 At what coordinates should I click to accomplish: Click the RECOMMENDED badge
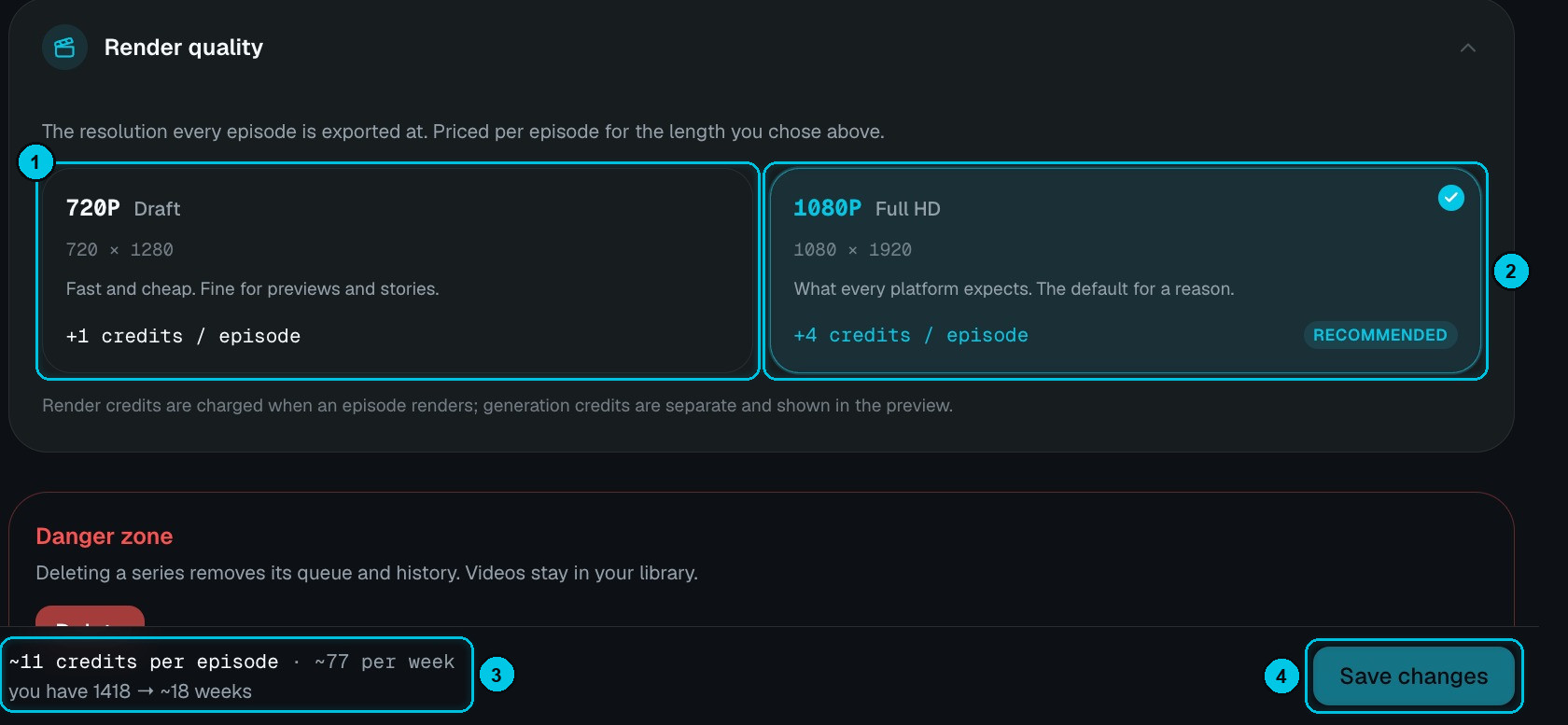(1380, 335)
